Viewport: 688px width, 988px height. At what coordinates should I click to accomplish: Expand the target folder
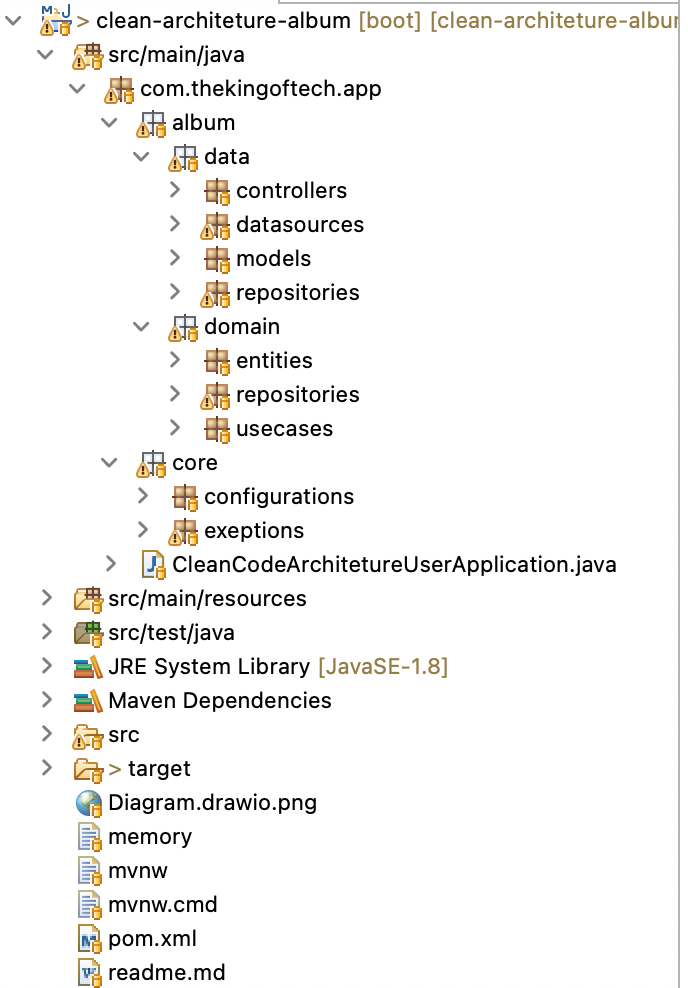click(x=46, y=768)
